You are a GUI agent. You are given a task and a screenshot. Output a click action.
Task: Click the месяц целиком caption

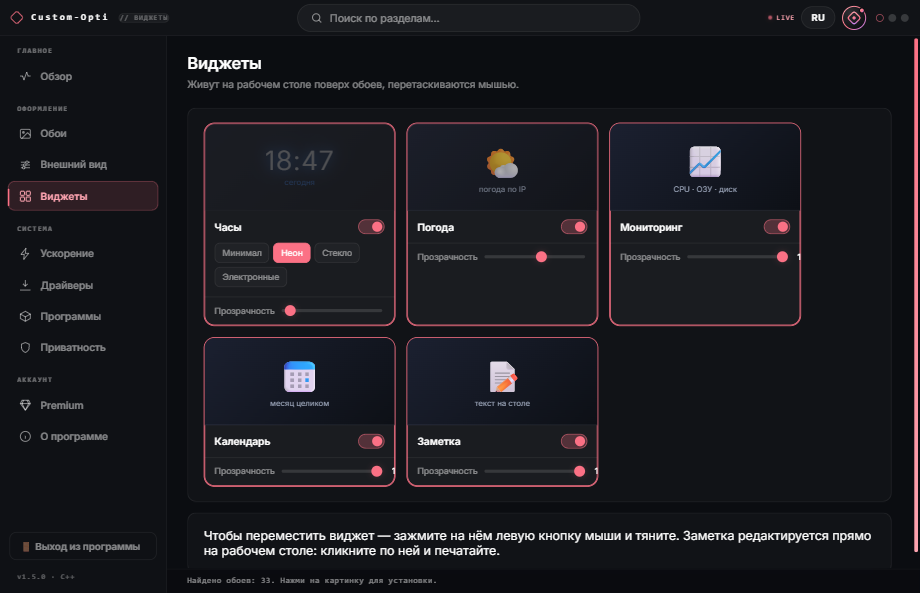tap(299, 404)
